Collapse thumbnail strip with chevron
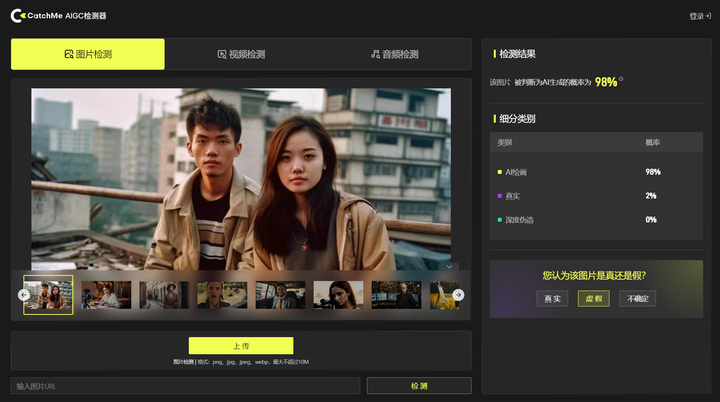720x402 pixels. click(449, 266)
